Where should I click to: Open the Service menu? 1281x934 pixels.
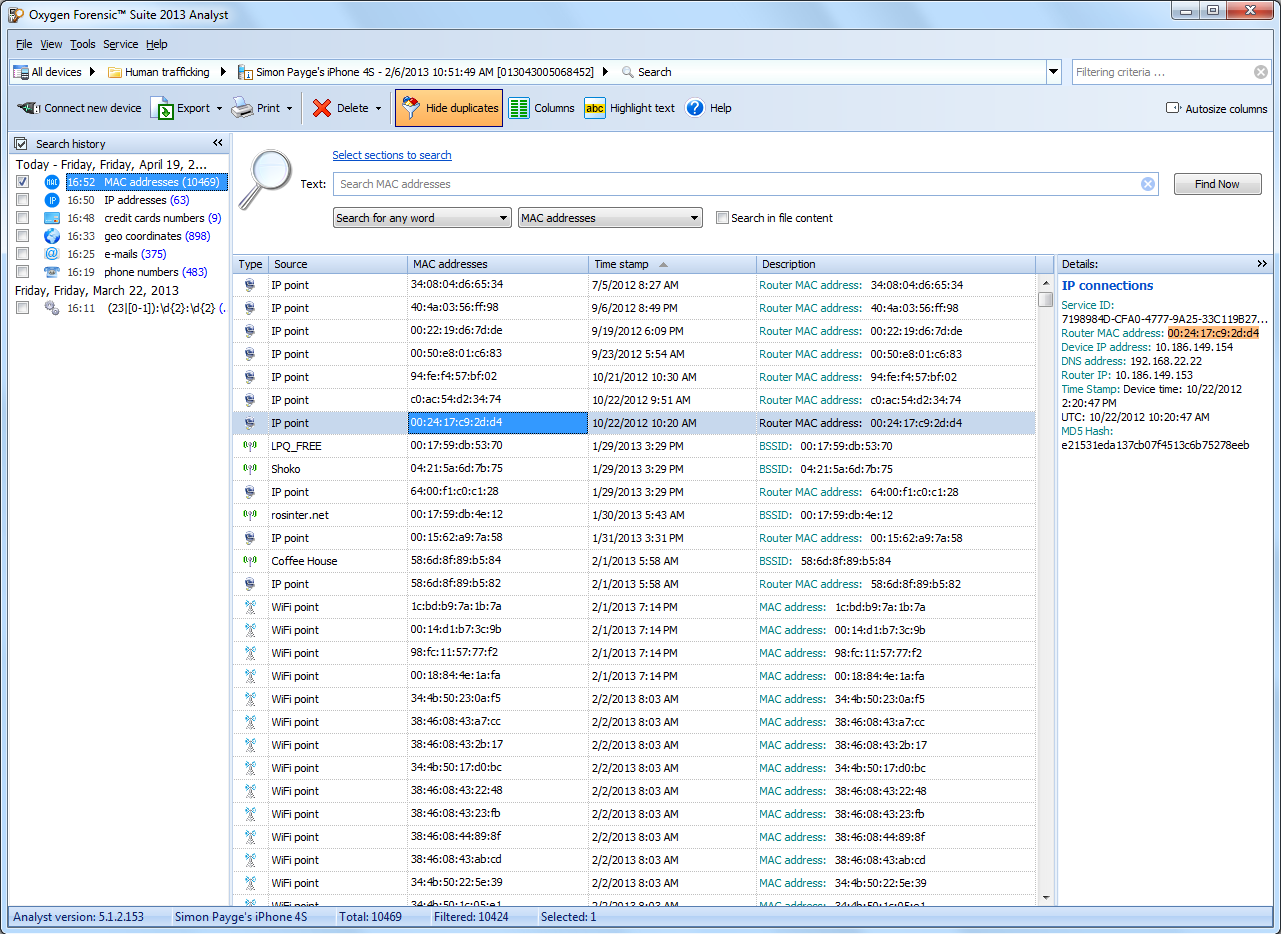121,44
